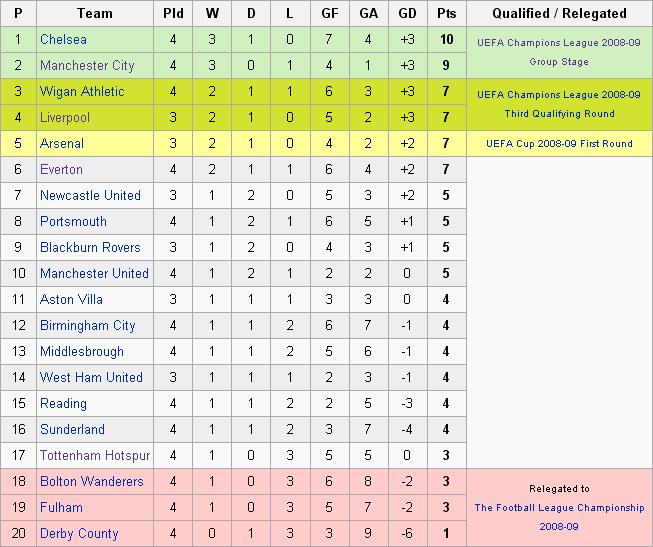The width and height of the screenshot is (653, 547).
Task: Select the Blackburn Rovers link
Action: pyautogui.click(x=90, y=247)
